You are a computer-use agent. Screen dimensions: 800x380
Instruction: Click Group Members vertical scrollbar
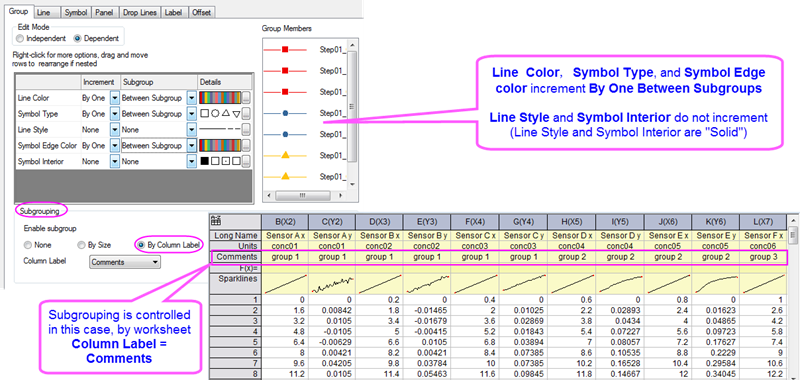point(352,107)
